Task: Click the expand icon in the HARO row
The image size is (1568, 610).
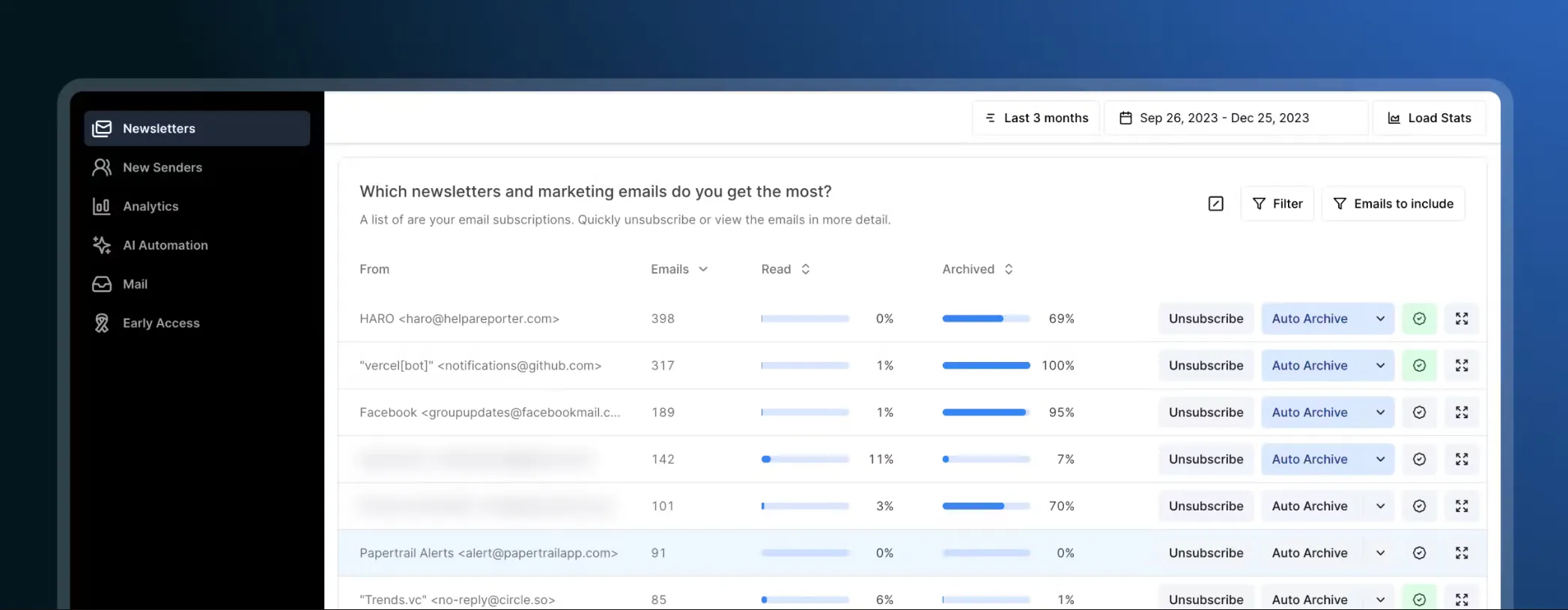Action: tap(1461, 318)
